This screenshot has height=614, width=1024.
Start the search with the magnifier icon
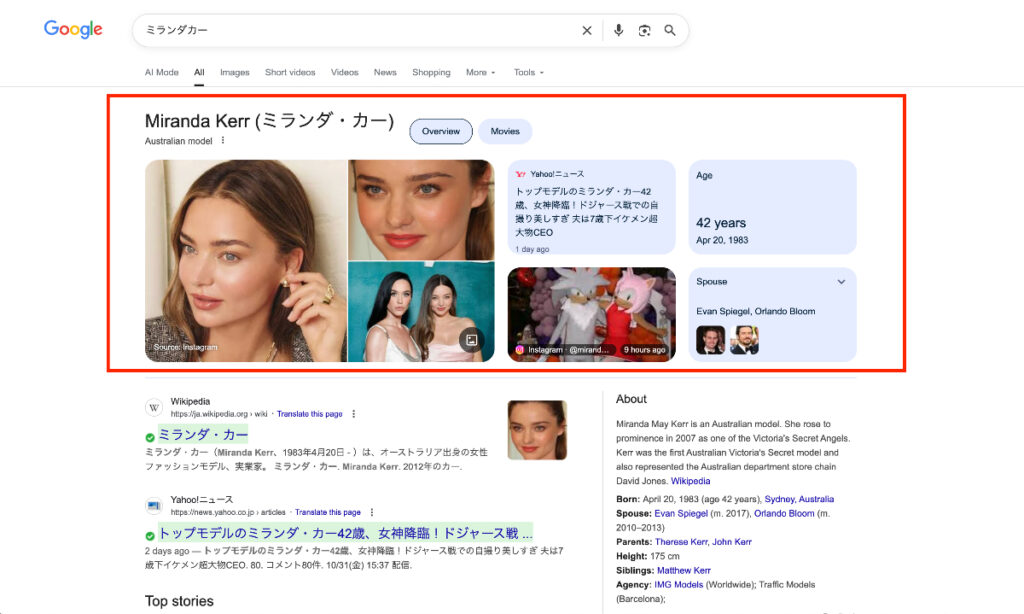pos(670,30)
